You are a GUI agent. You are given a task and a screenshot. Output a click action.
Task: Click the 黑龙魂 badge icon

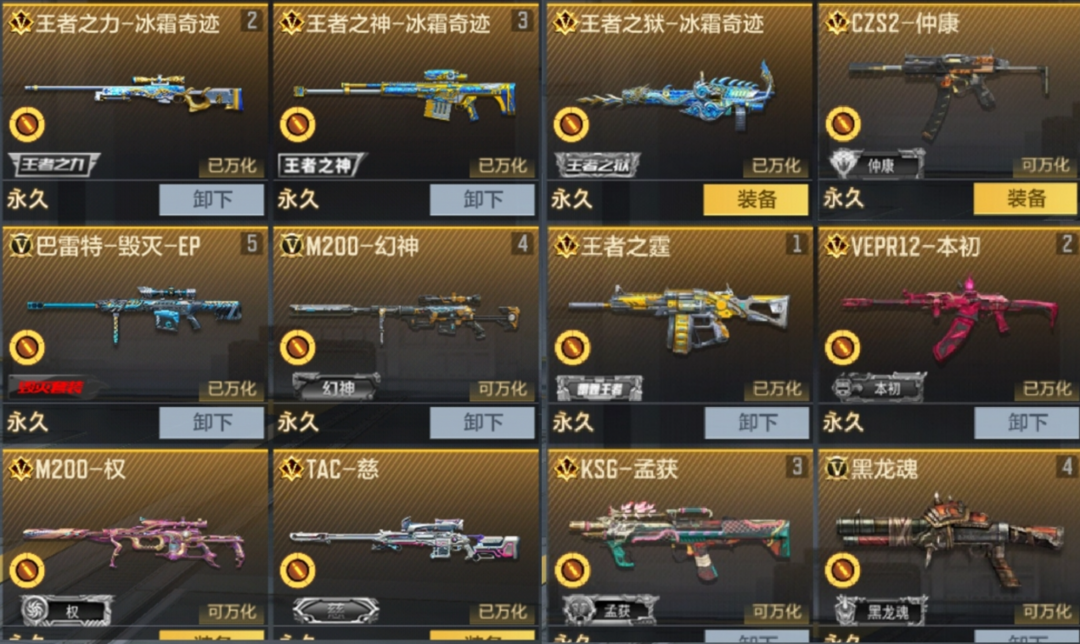tap(880, 611)
